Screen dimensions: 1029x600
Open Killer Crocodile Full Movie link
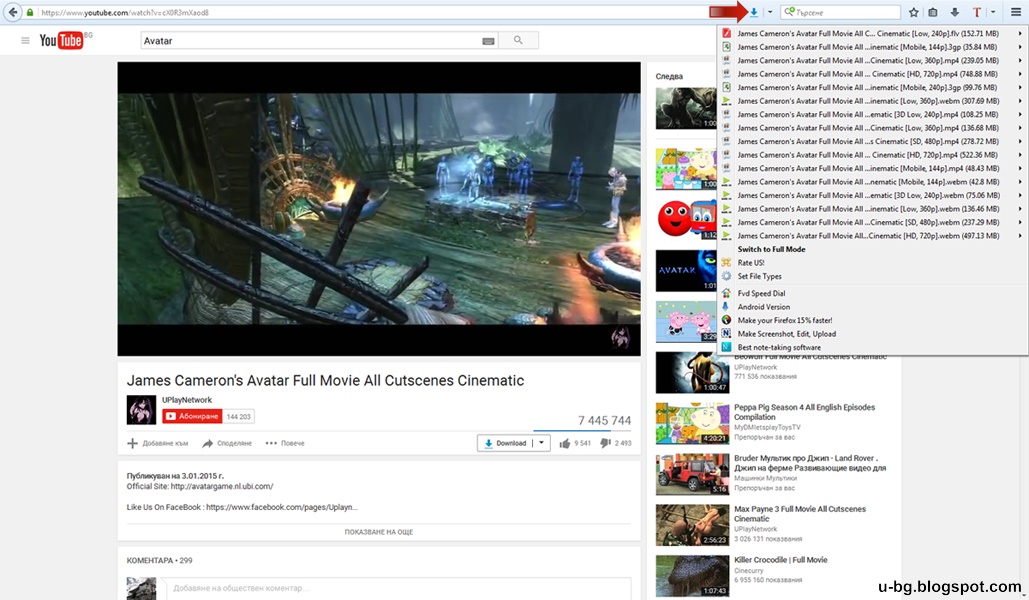point(780,560)
